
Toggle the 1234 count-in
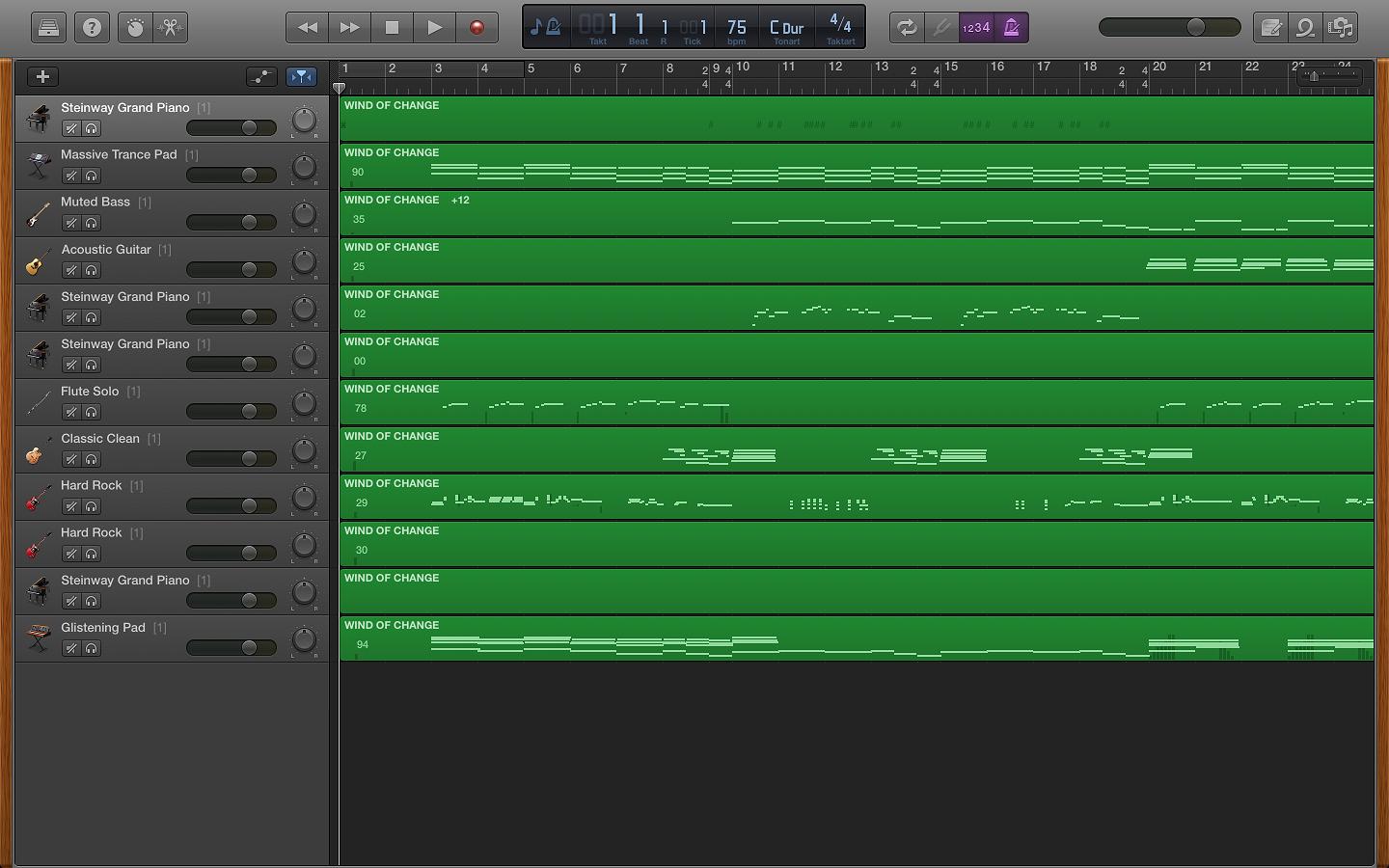[976, 28]
